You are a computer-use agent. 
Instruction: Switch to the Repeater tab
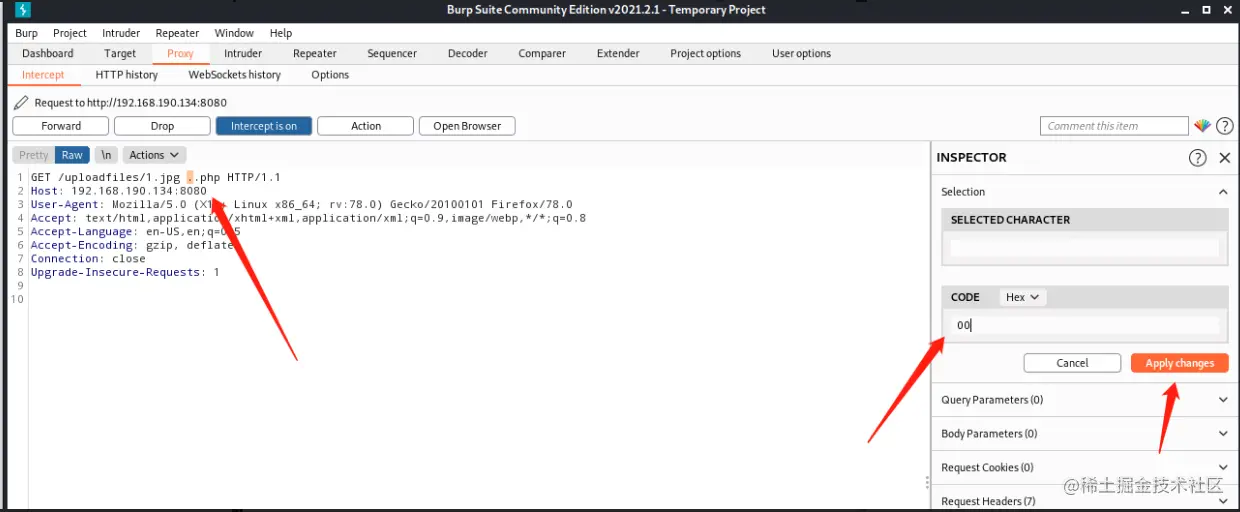(315, 54)
